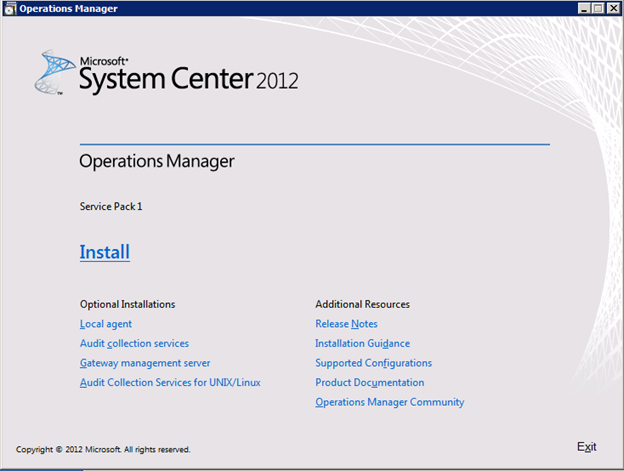Image resolution: width=624 pixels, height=471 pixels.
Task: Click Exit to leave setup
Action: click(x=587, y=447)
